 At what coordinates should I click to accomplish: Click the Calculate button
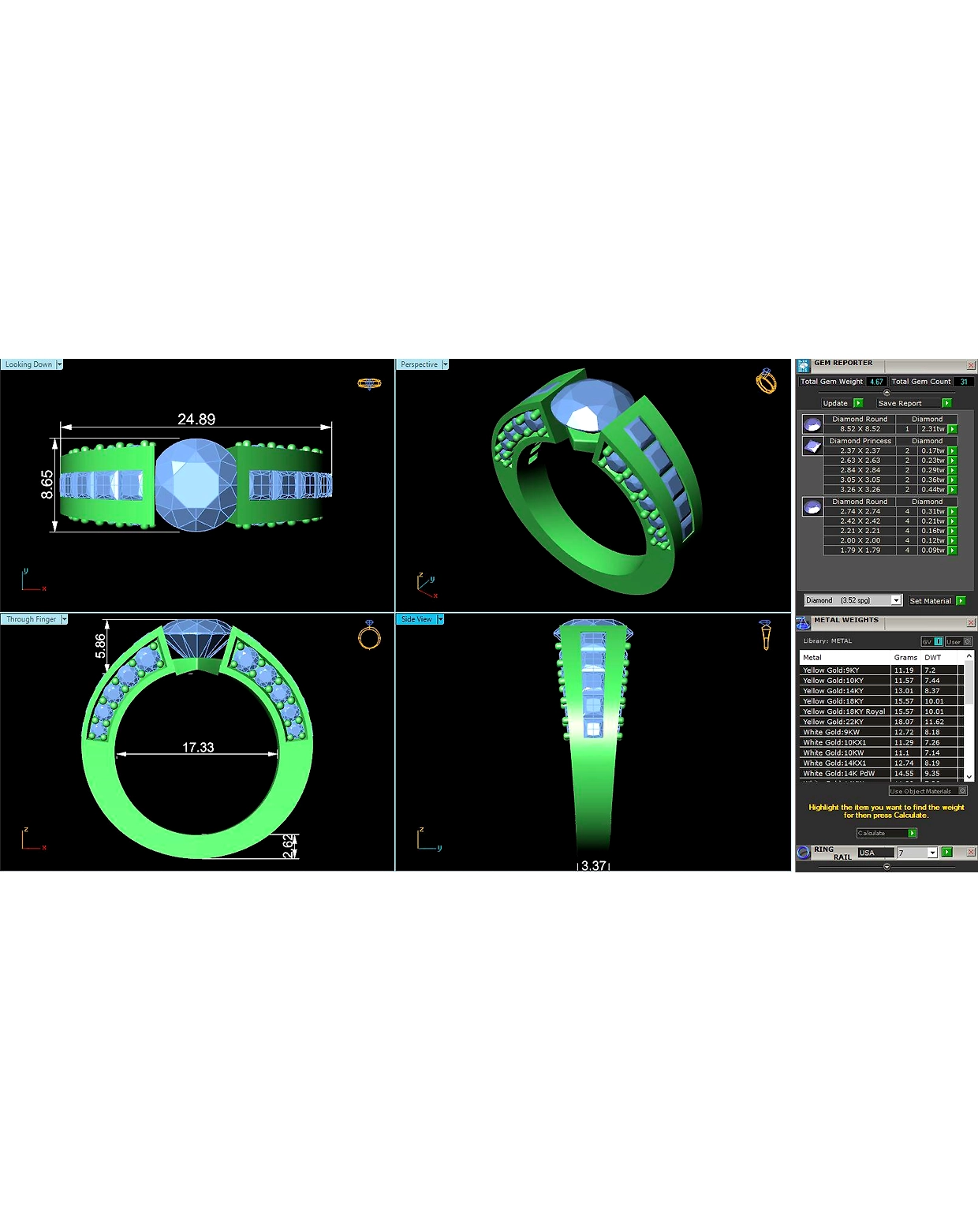(x=887, y=833)
